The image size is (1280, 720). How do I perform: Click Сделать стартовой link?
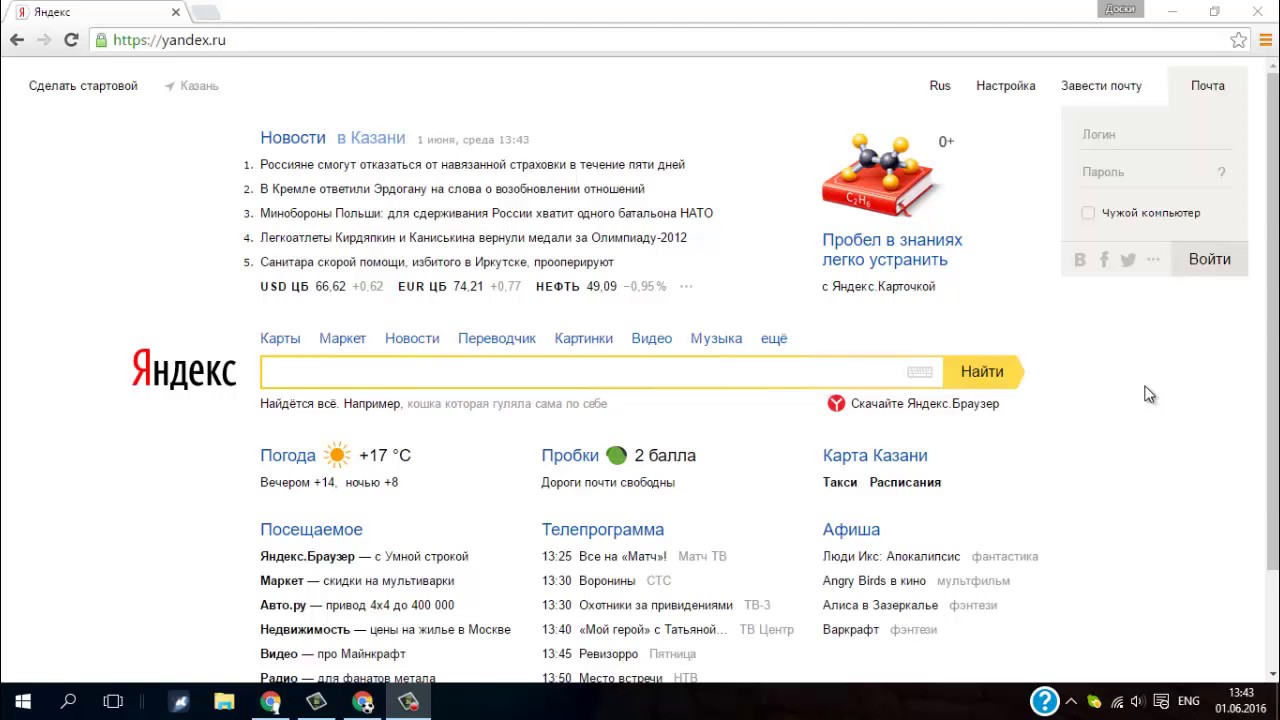click(83, 86)
